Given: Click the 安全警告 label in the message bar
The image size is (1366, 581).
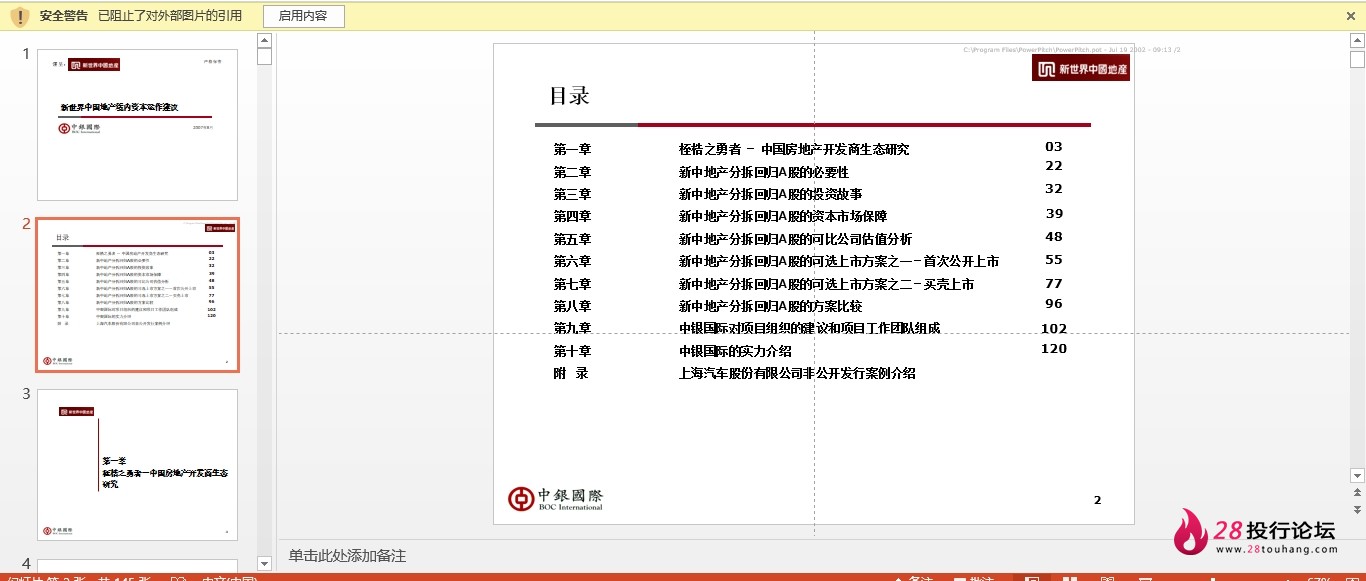Looking at the screenshot, I should click(64, 16).
